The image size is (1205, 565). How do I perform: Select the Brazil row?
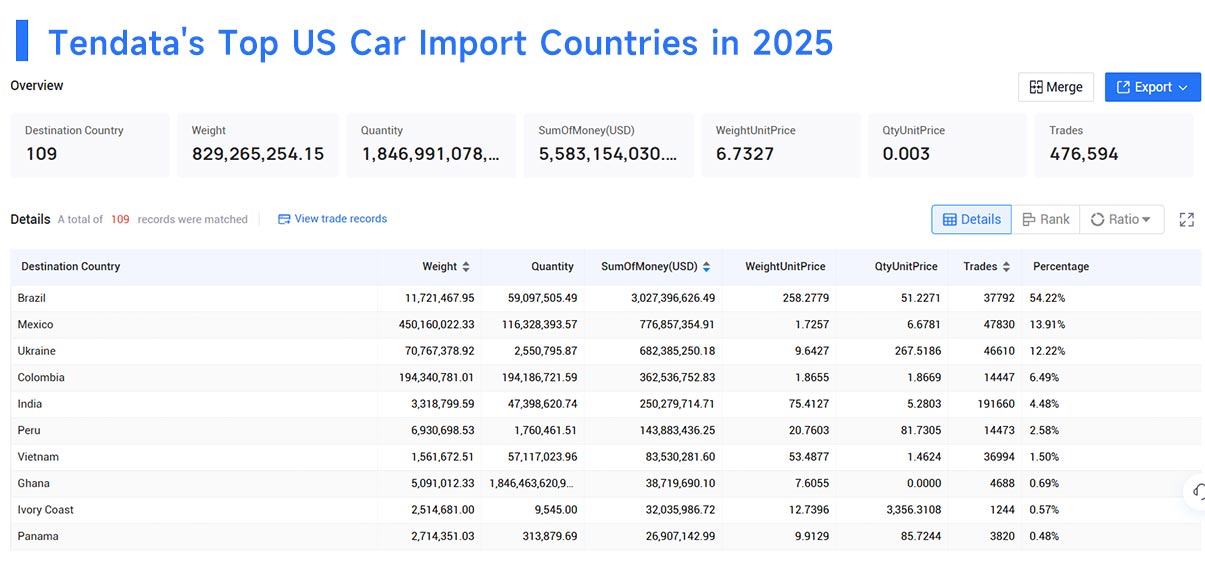tap(606, 298)
